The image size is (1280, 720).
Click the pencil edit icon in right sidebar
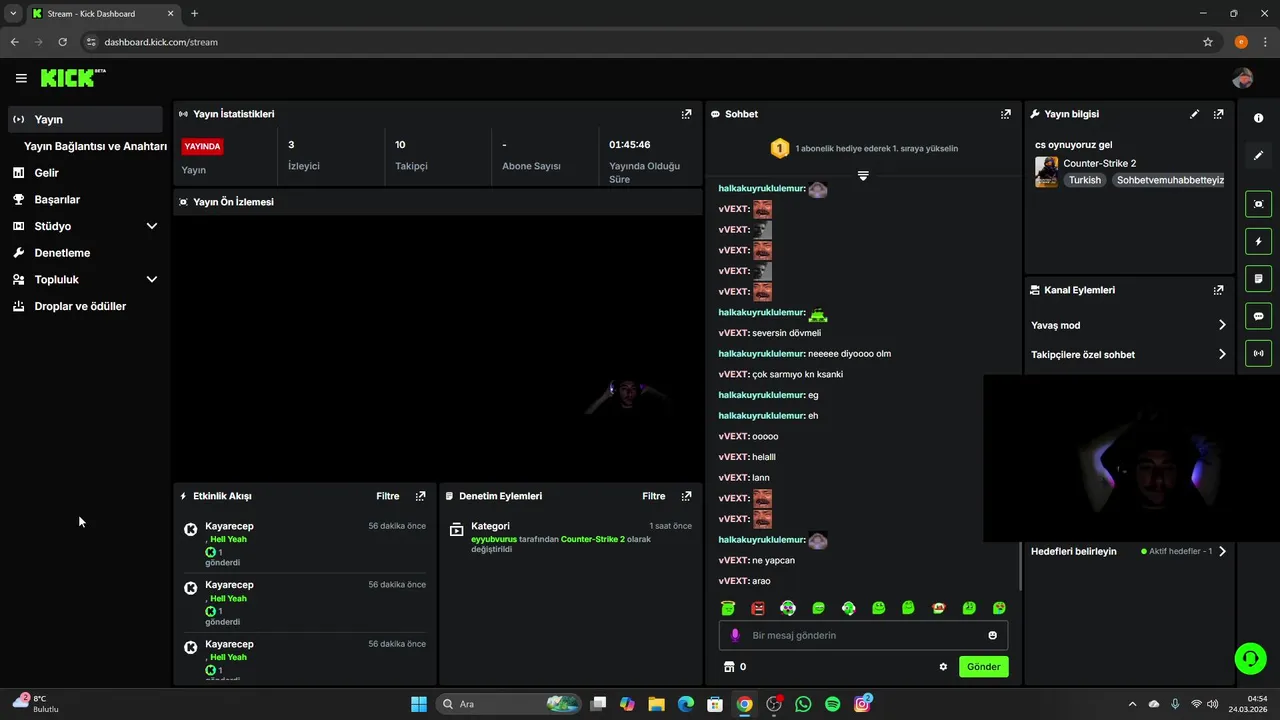1258,156
